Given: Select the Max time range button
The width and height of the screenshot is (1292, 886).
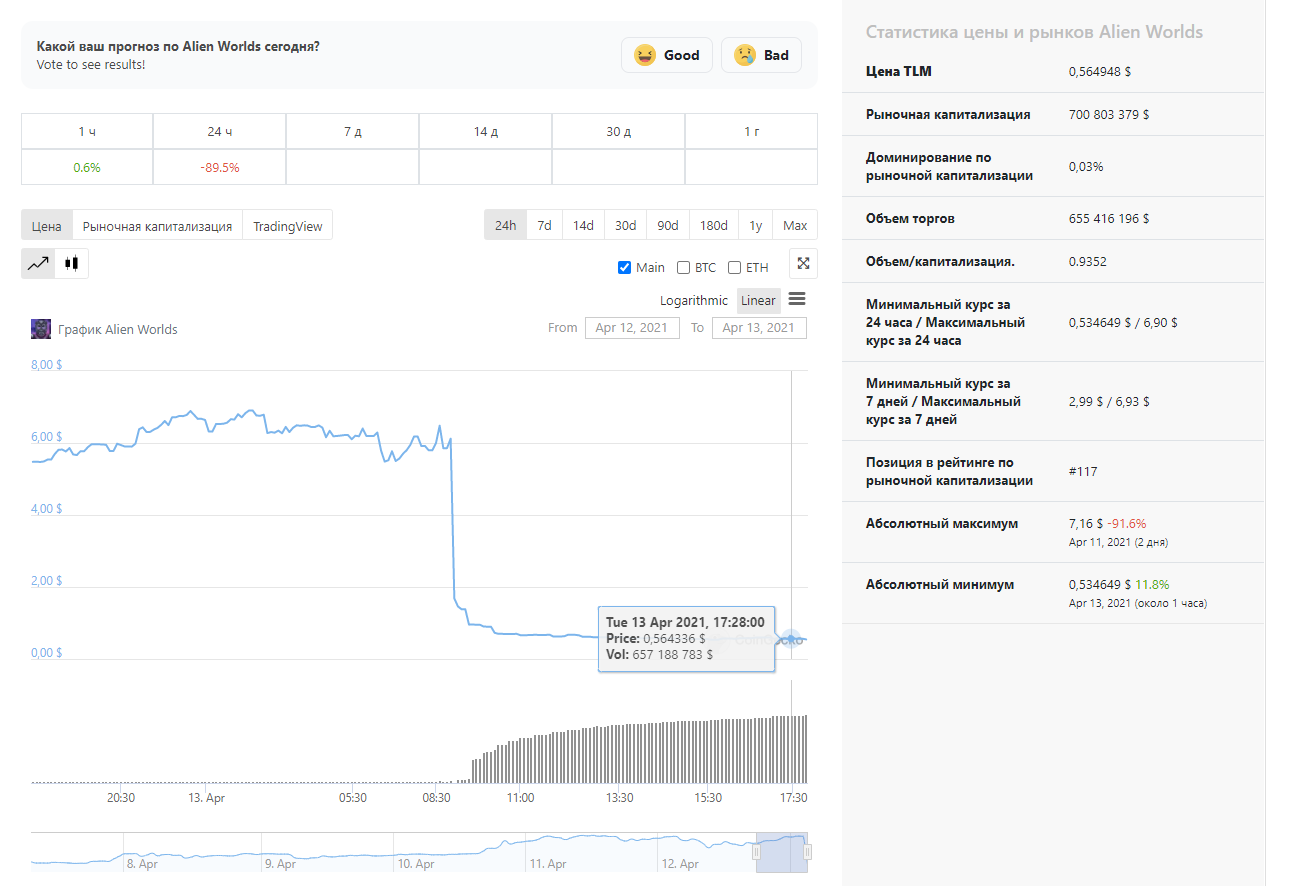Looking at the screenshot, I should [795, 225].
